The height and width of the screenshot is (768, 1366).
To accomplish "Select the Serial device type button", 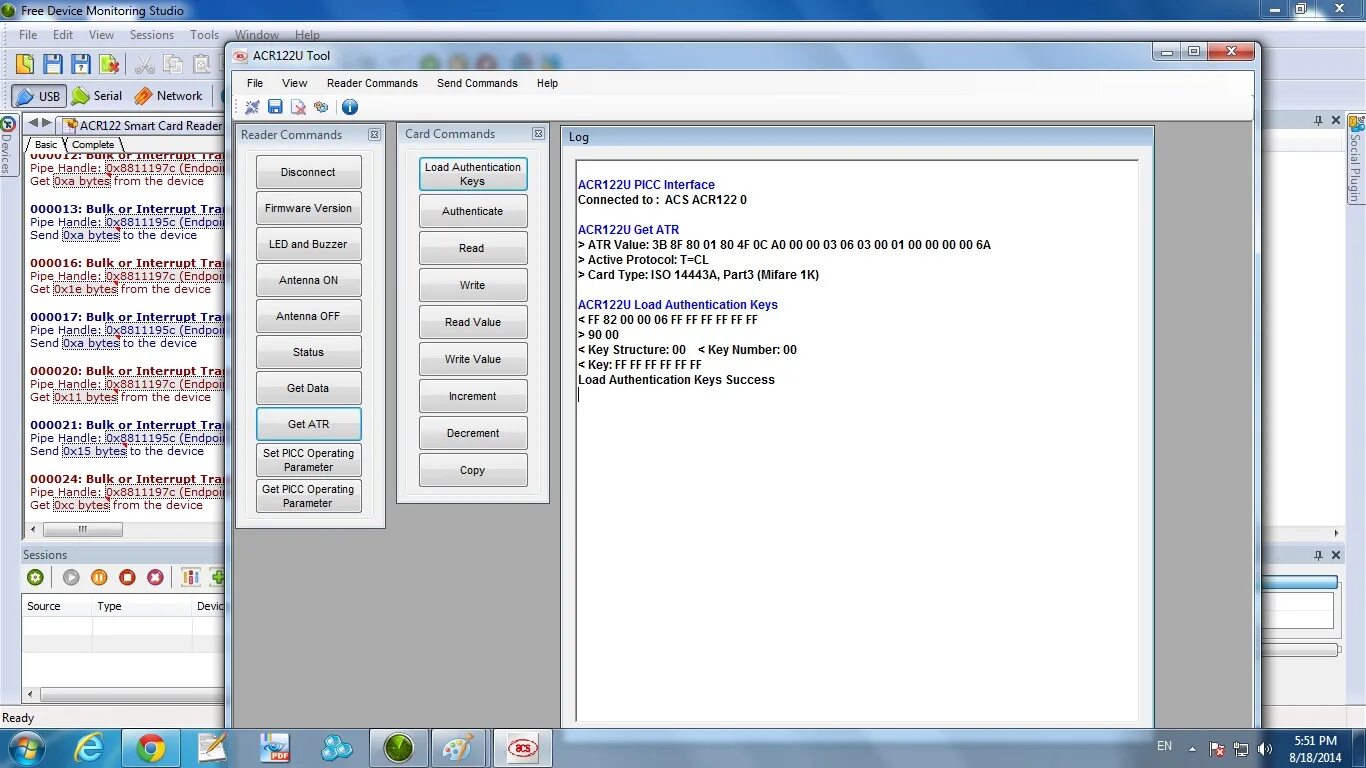I will point(97,96).
